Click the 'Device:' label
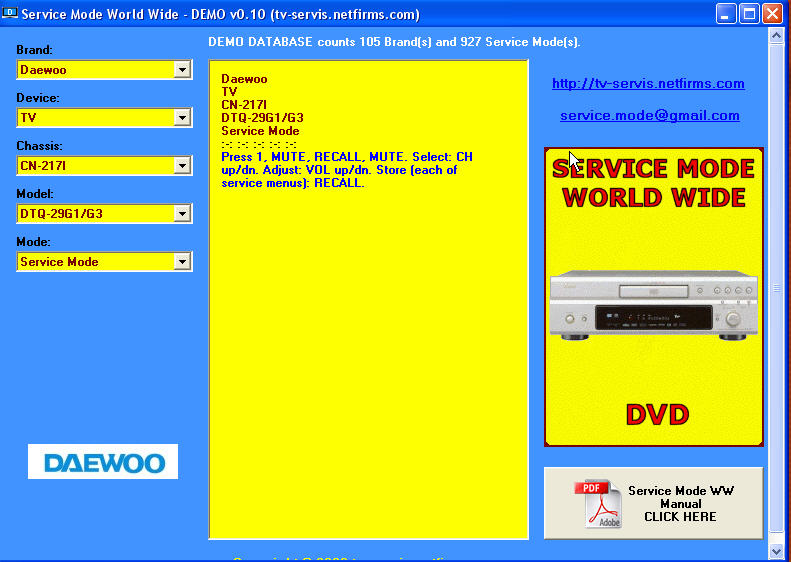Viewport: 791px width, 562px height. point(38,98)
